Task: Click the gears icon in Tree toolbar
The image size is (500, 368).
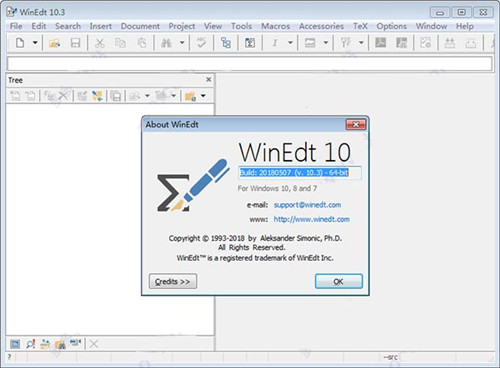Action: click(49, 96)
